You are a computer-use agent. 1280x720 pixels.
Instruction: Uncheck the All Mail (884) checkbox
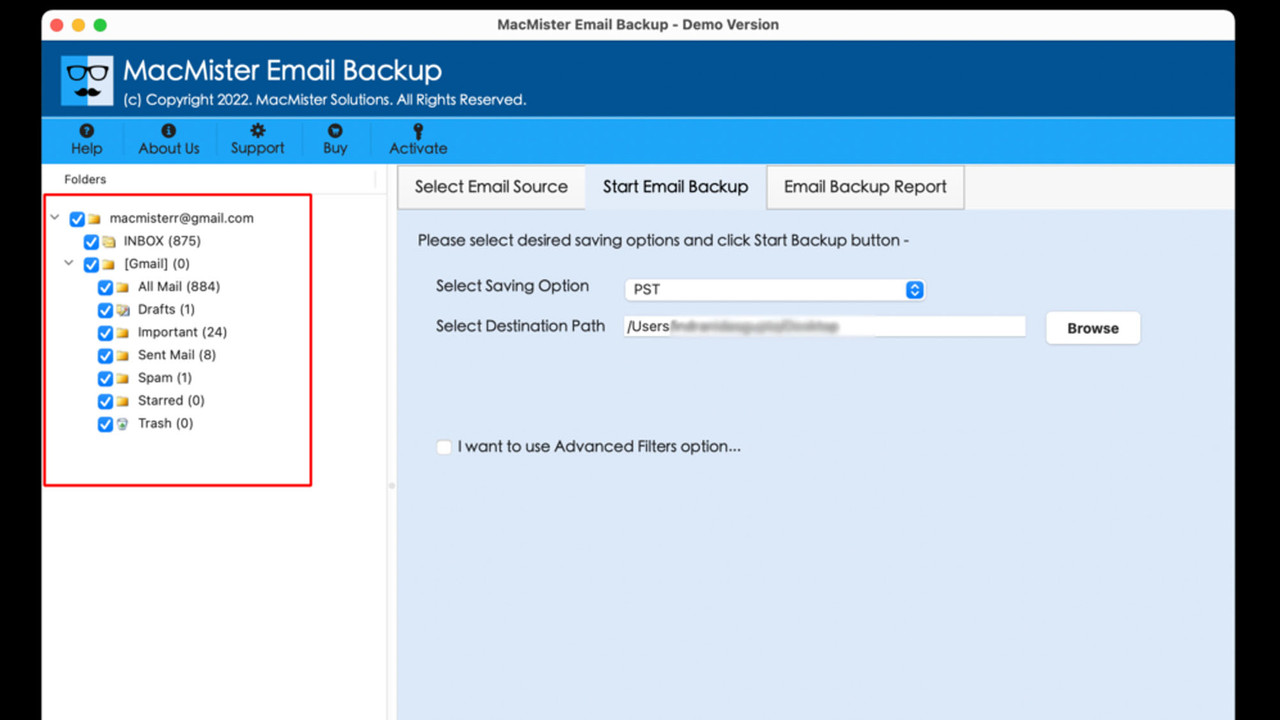pos(105,287)
